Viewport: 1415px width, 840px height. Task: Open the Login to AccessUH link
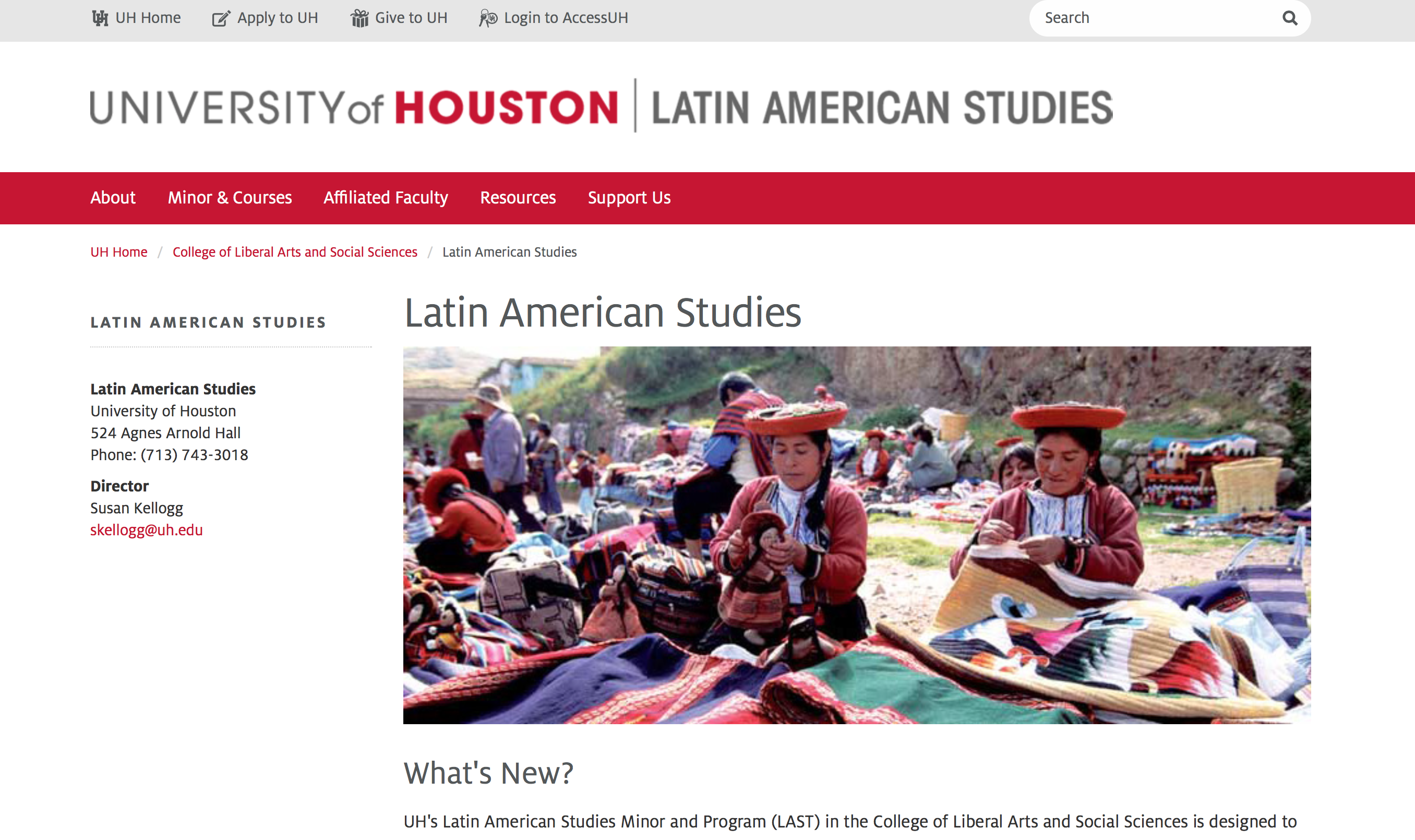566,18
